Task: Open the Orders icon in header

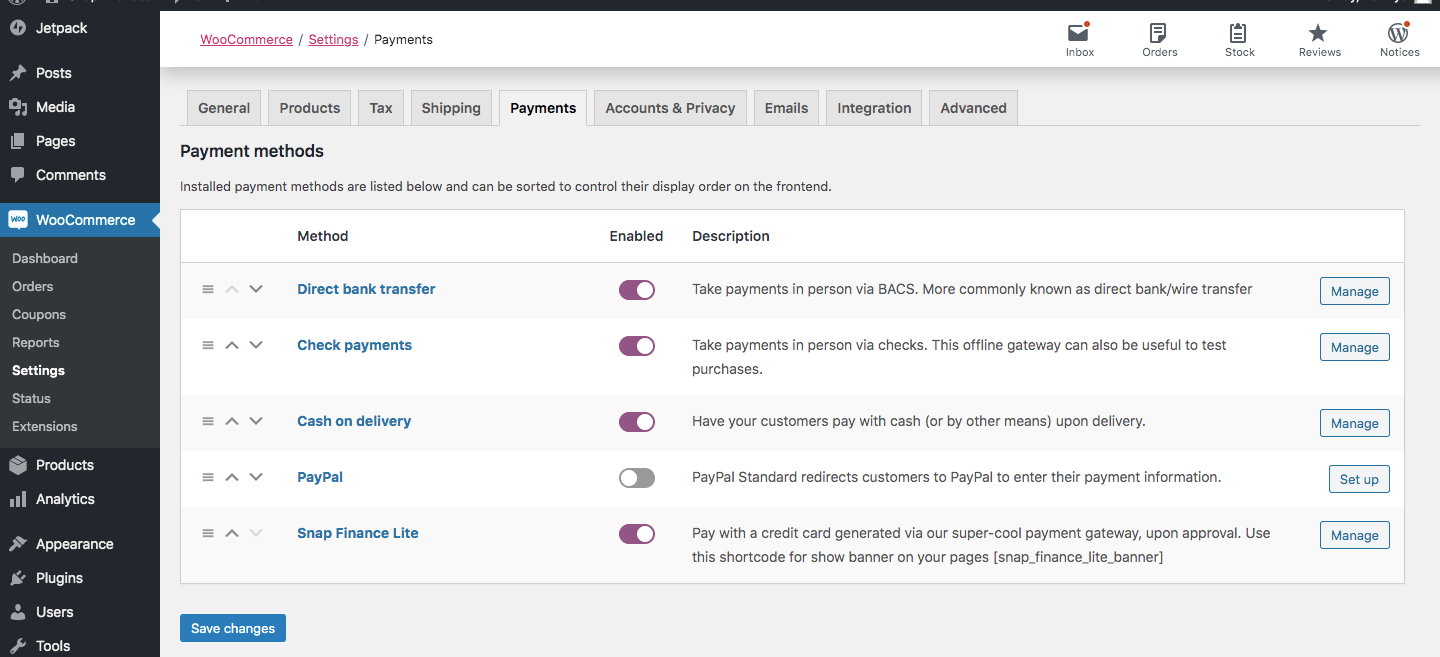Action: pyautogui.click(x=1159, y=33)
